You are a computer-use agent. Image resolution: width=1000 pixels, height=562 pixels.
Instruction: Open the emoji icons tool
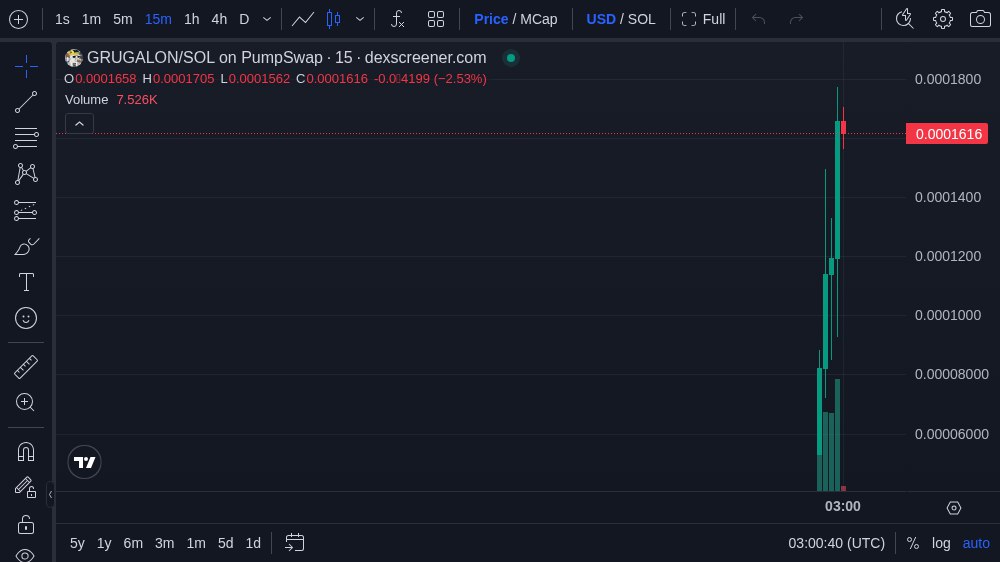[x=26, y=318]
